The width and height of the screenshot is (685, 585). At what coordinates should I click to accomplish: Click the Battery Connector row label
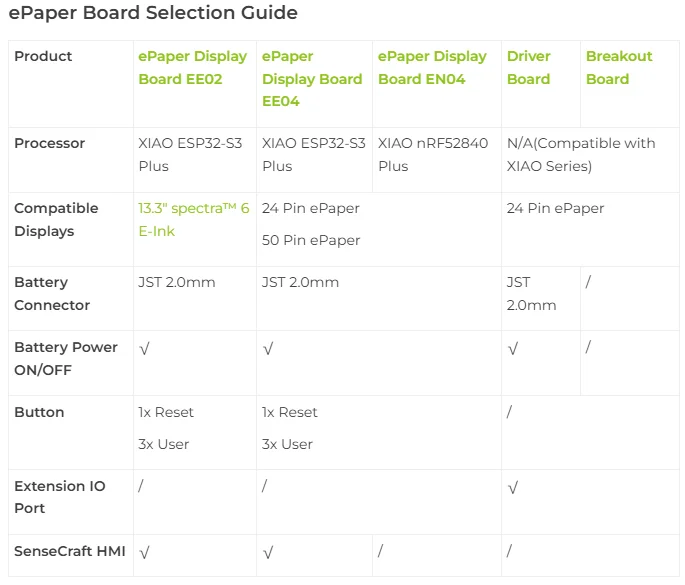pos(52,294)
